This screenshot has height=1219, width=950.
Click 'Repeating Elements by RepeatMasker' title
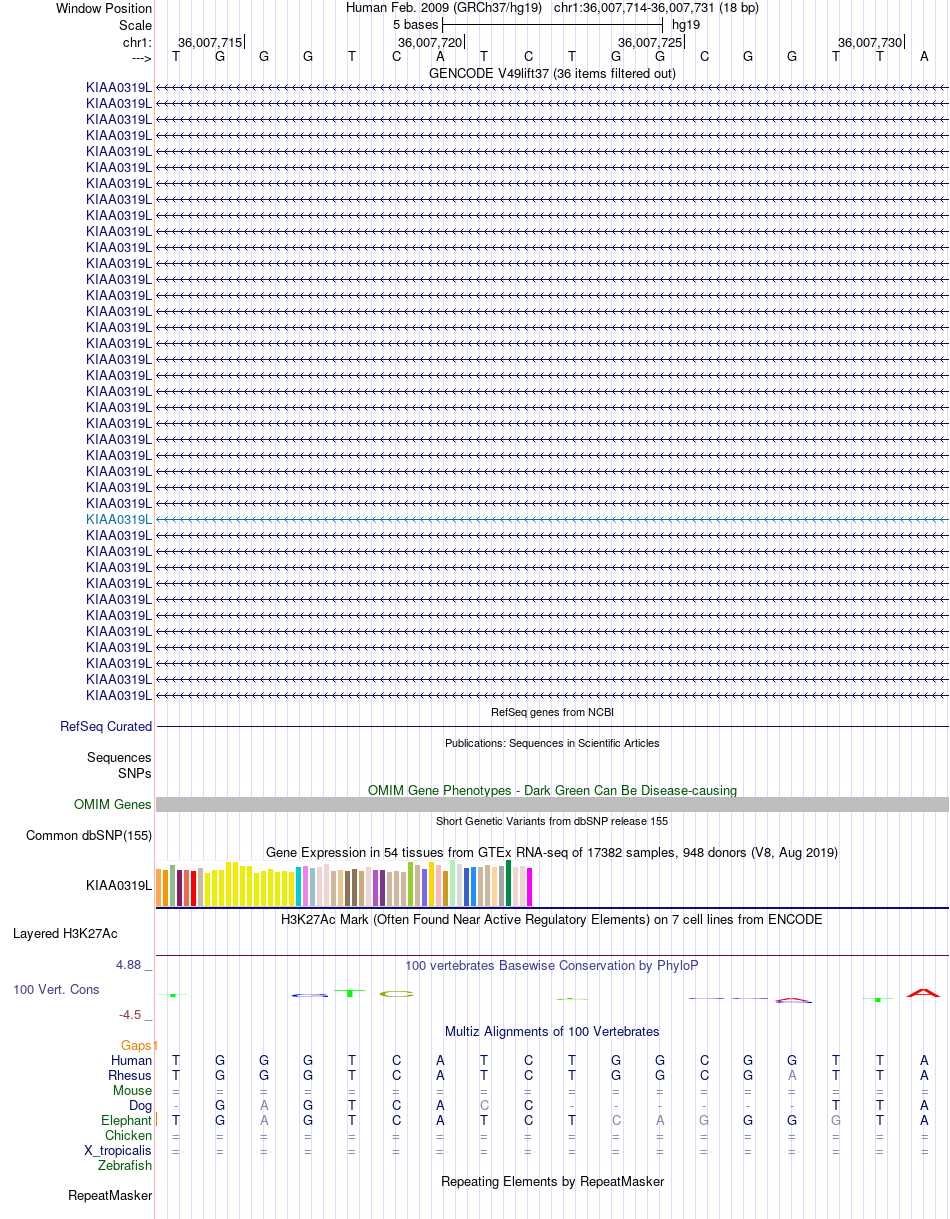[x=552, y=1181]
